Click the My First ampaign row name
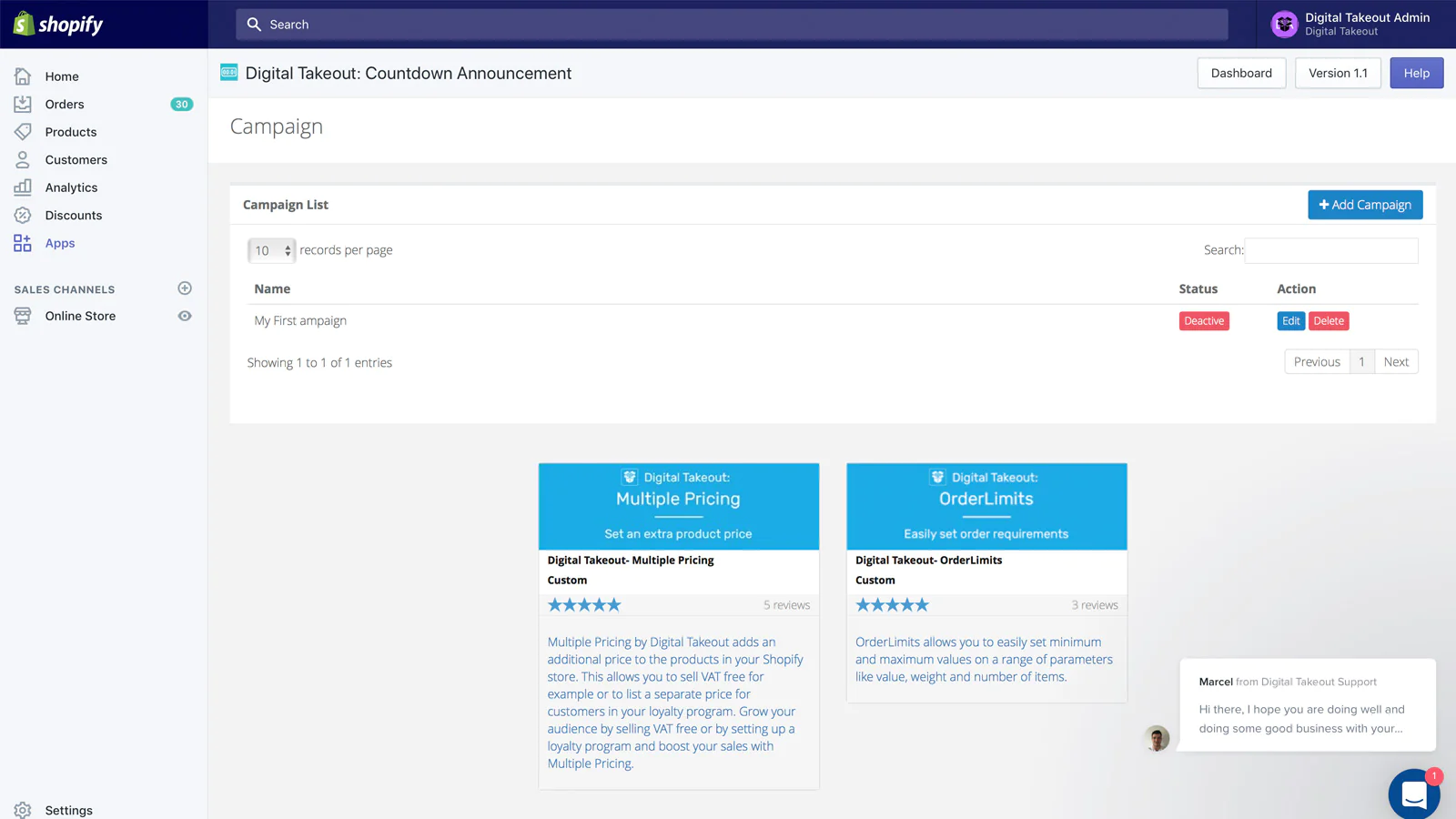The width and height of the screenshot is (1456, 819). coord(300,320)
